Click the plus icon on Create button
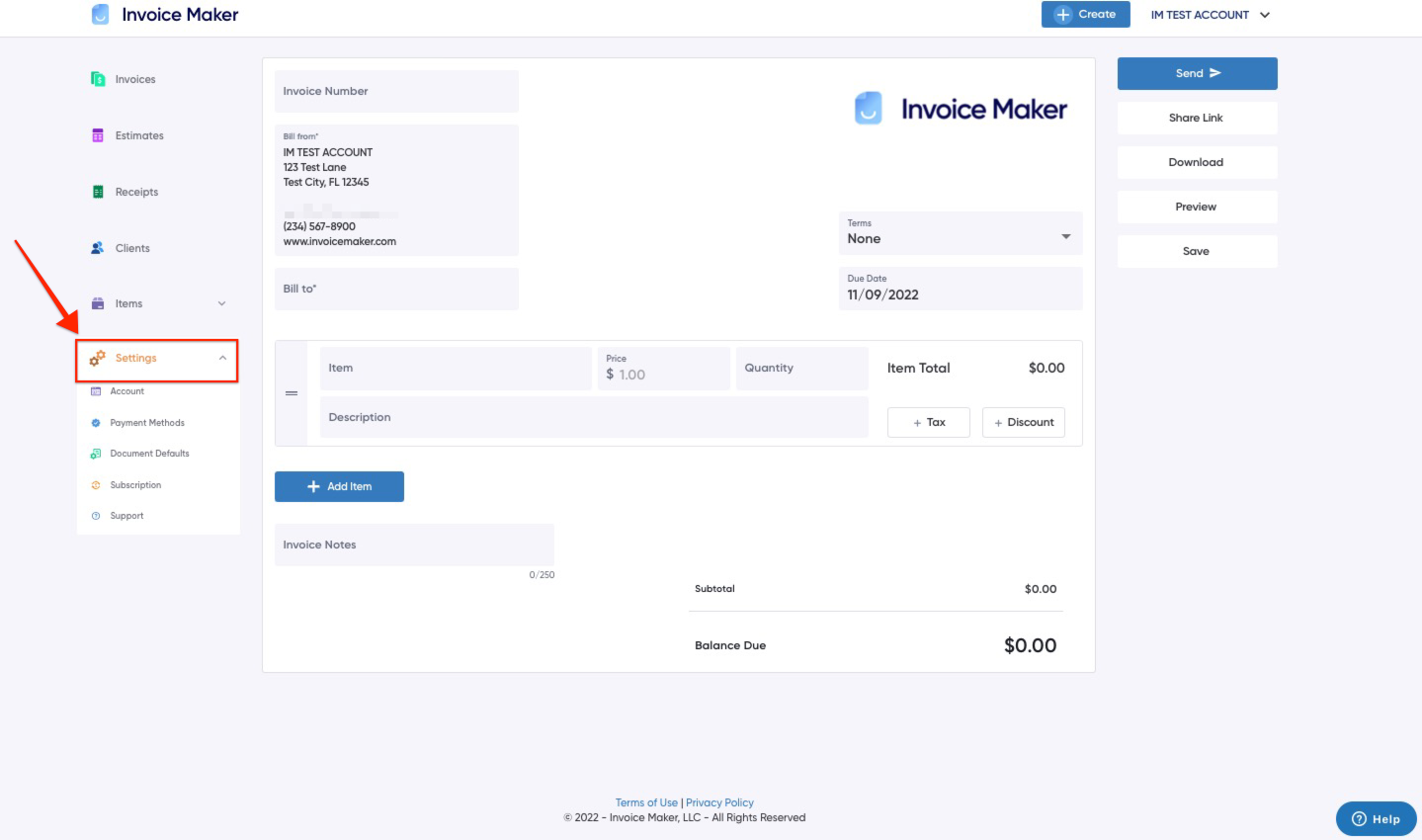Image resolution: width=1422 pixels, height=840 pixels. (x=1063, y=15)
